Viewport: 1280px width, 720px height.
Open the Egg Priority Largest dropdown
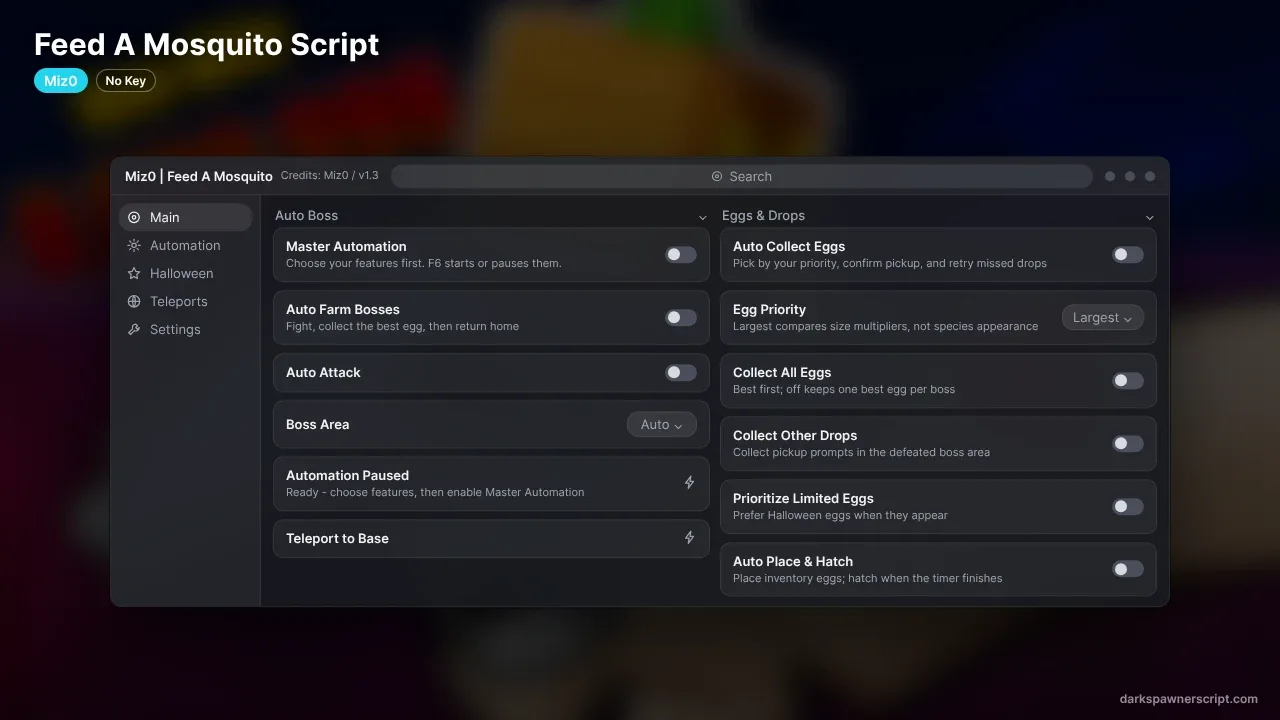tap(1103, 318)
